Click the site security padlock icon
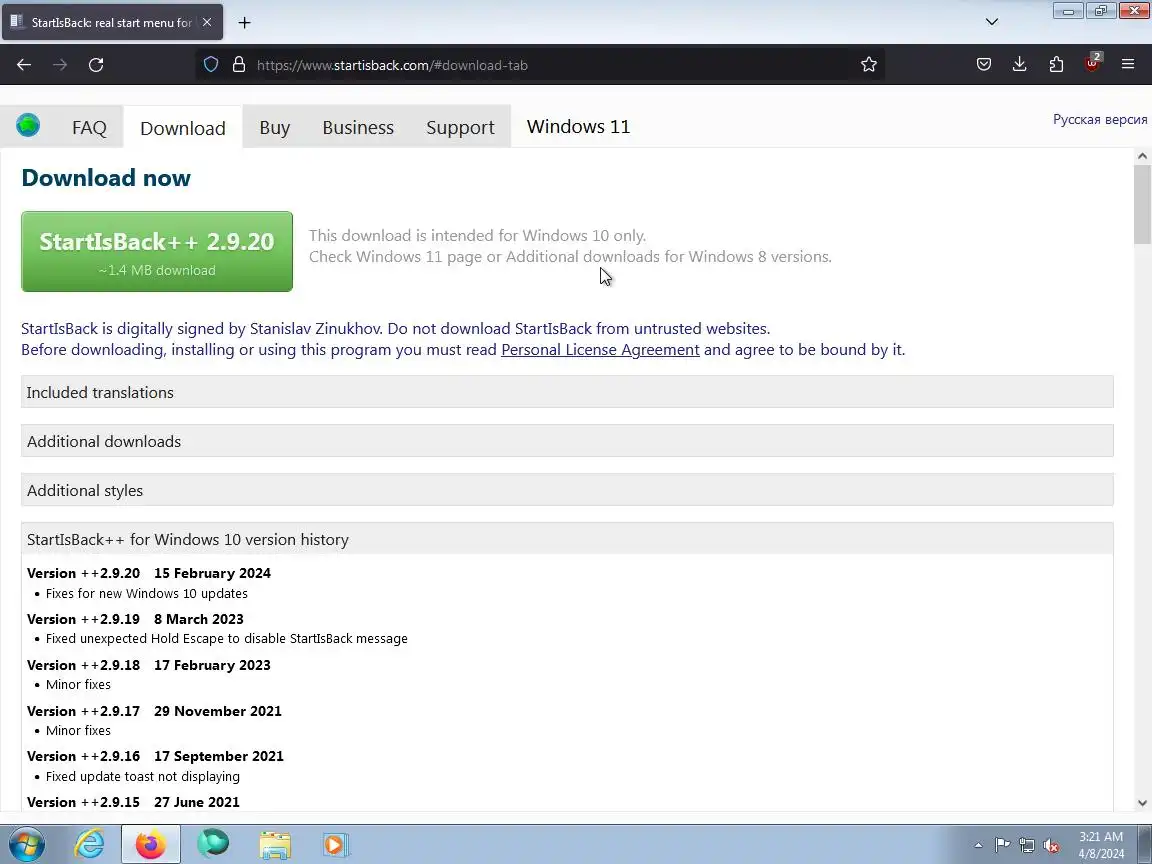The width and height of the screenshot is (1152, 864). (x=239, y=65)
